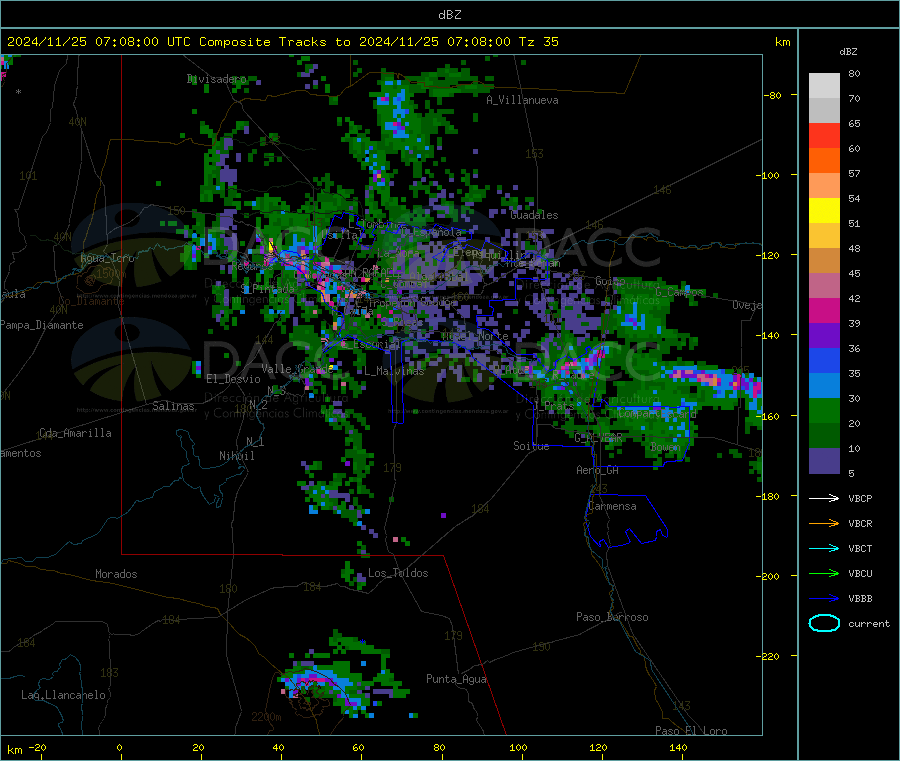The width and height of the screenshot is (900, 761).
Task: Click the Guadales map label
Action: 534,215
